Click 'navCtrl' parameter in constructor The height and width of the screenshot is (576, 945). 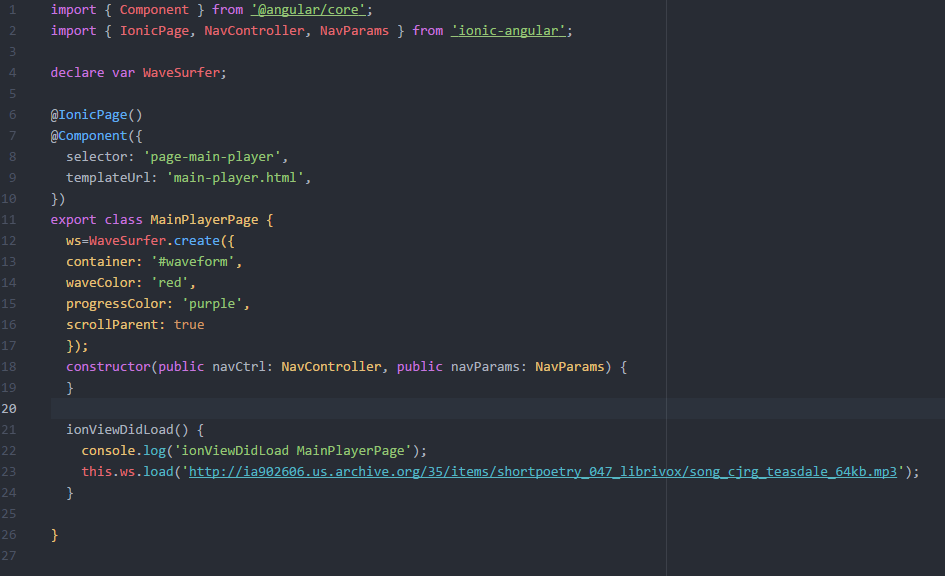click(238, 367)
